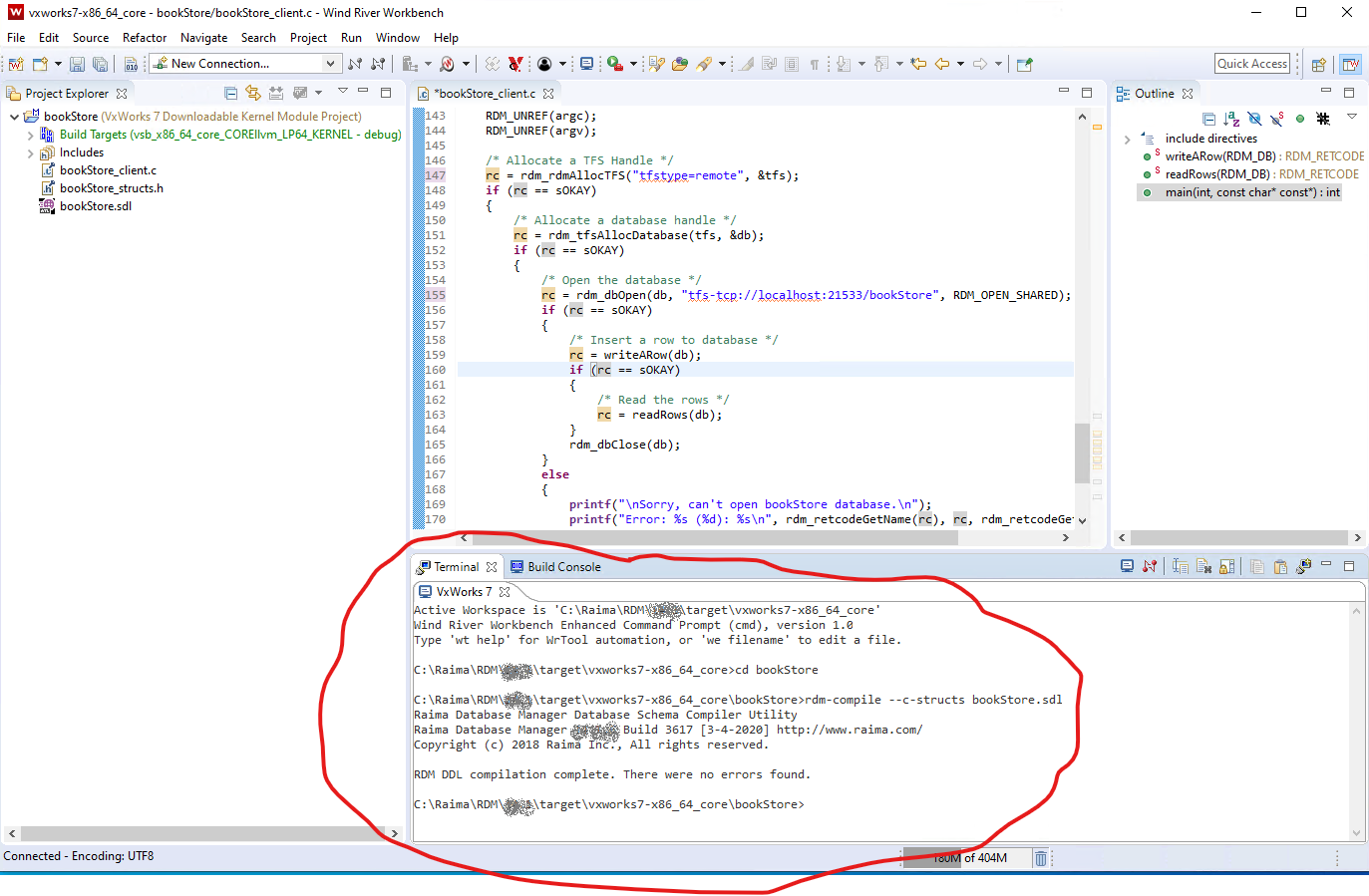
Task: Click the Project Explorer horizontal scrollbar
Action: 203,833
